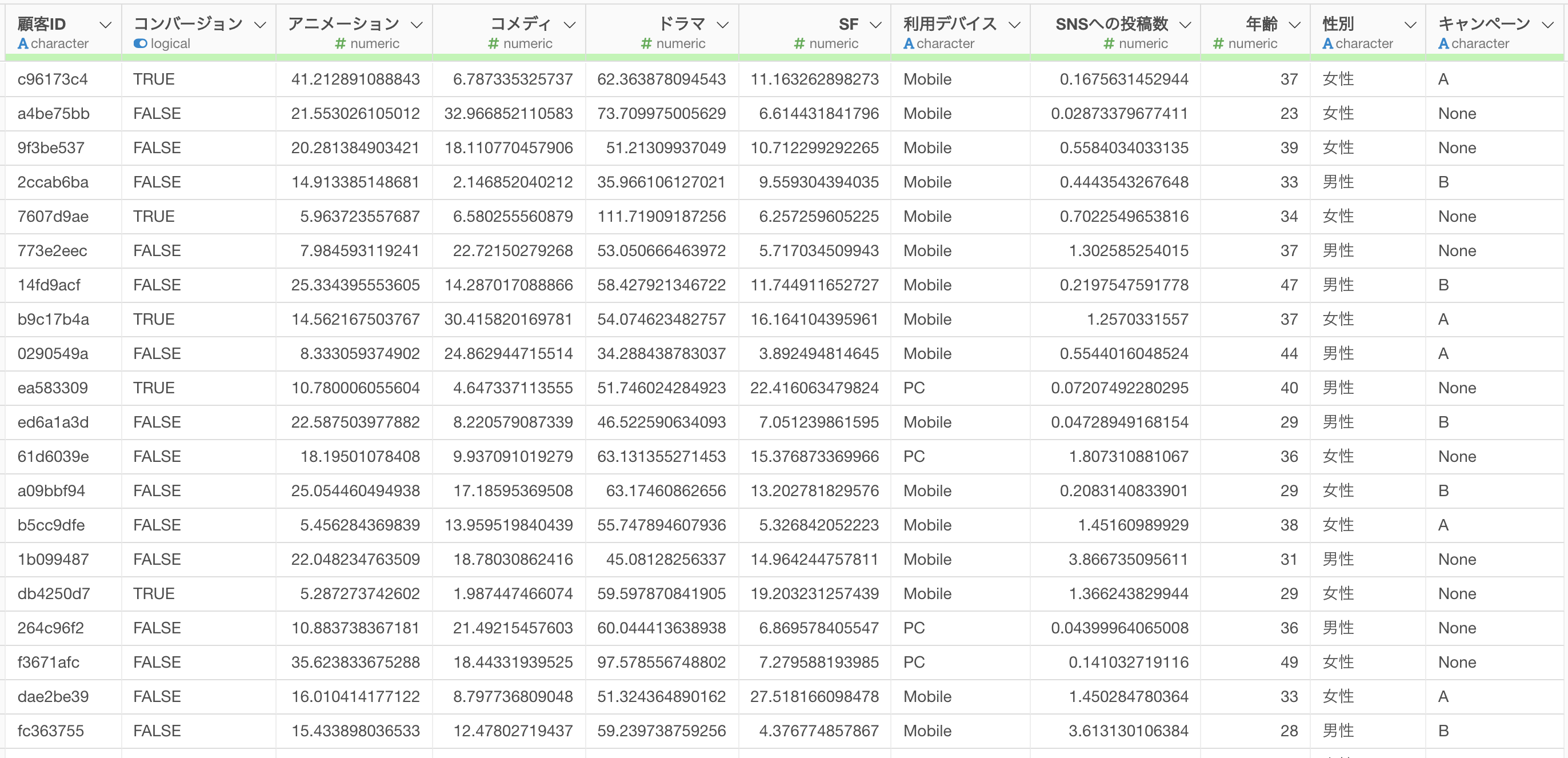Click the Mobile device cell in row a09bbf94
Screen dimensions: 1568x758
(x=927, y=490)
